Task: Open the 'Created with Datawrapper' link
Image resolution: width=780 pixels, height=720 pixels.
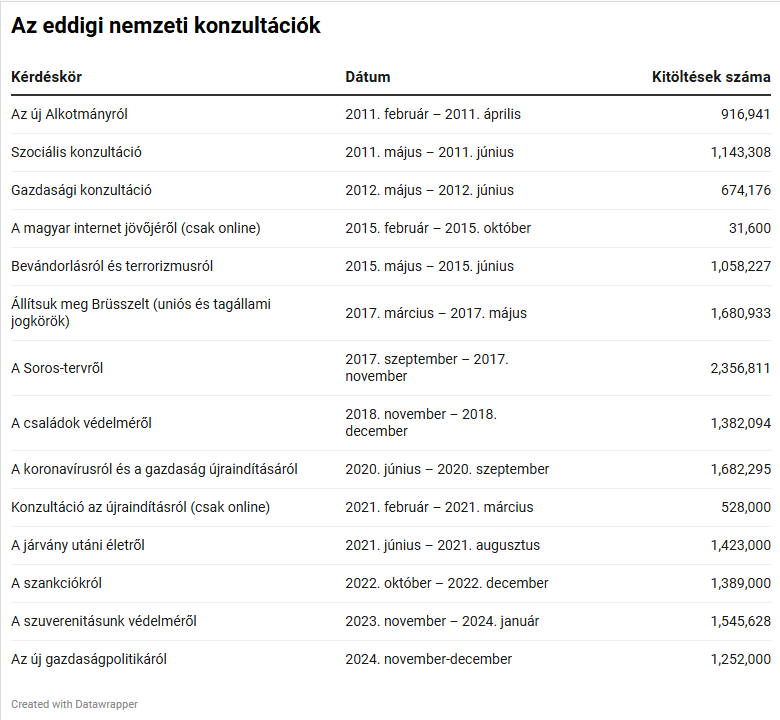Action: 75,704
